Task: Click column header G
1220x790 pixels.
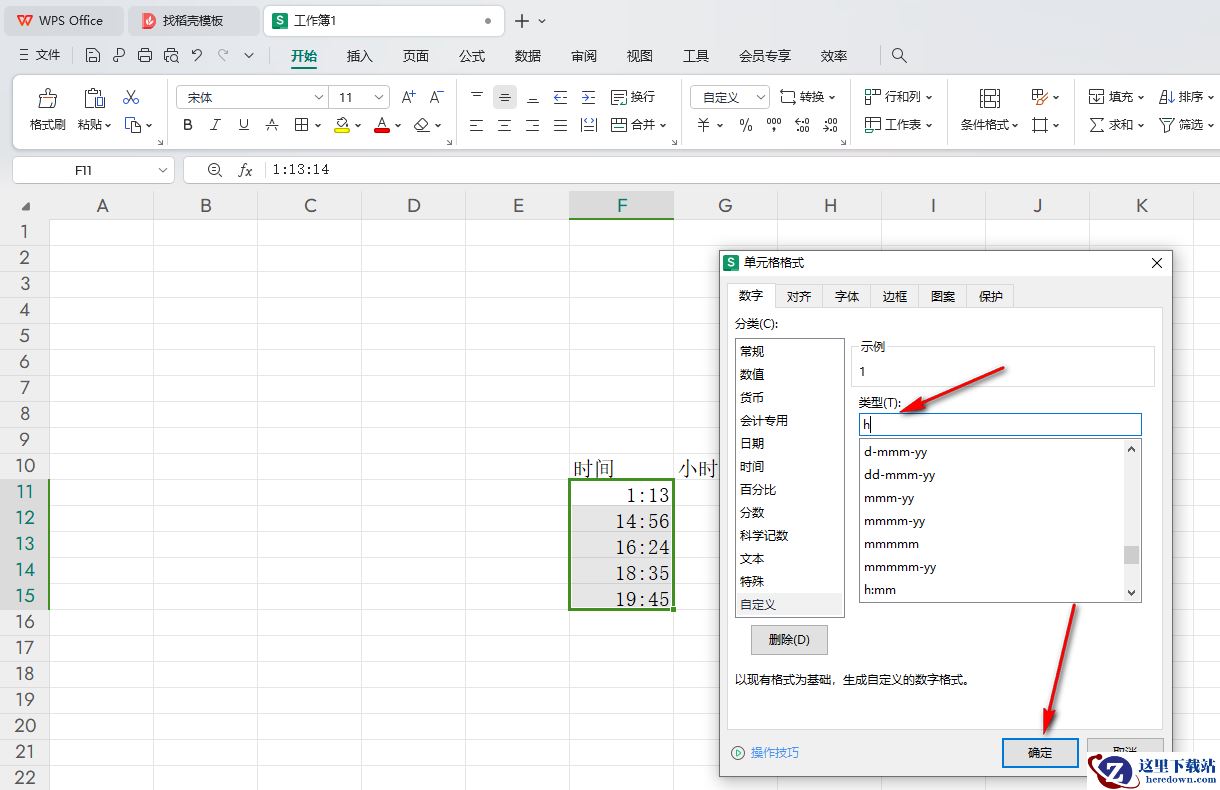Action: point(725,206)
